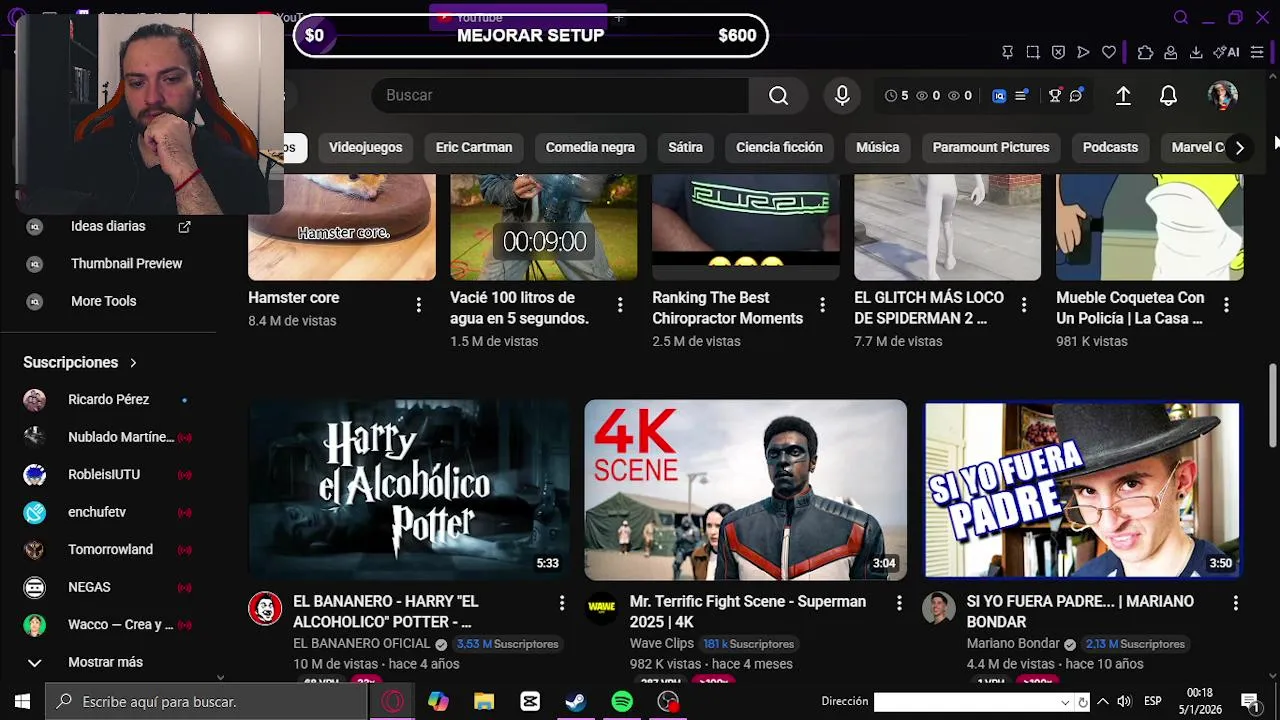Open options for EL GLITCH MÁS LOCO video

coord(1024,305)
